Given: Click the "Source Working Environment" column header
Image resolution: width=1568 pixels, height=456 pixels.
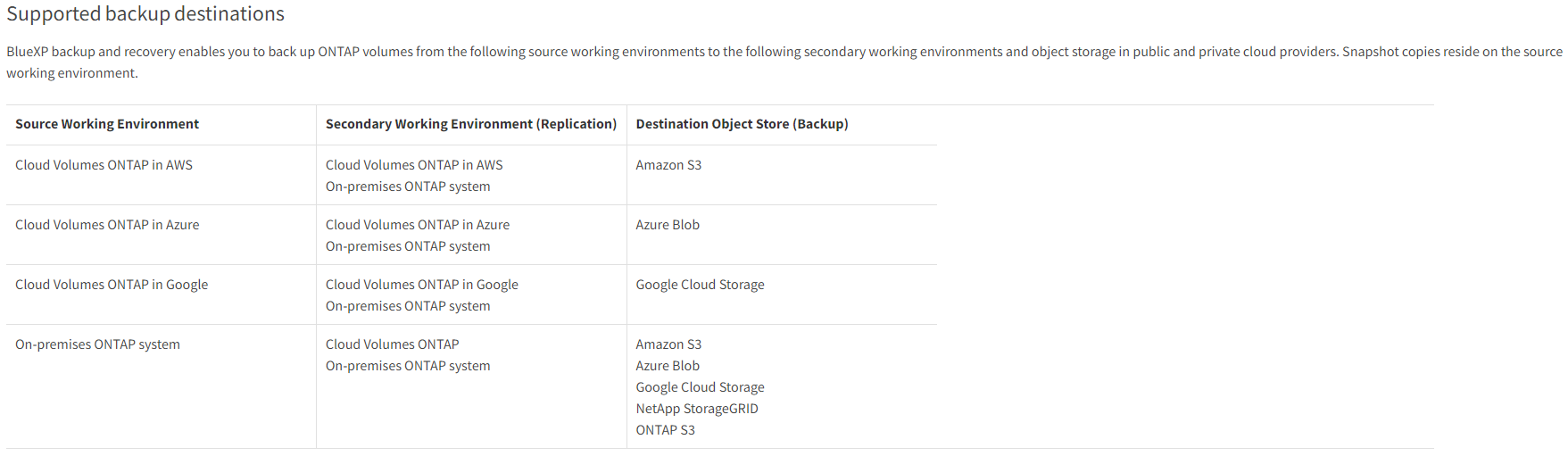Looking at the screenshot, I should tap(107, 124).
